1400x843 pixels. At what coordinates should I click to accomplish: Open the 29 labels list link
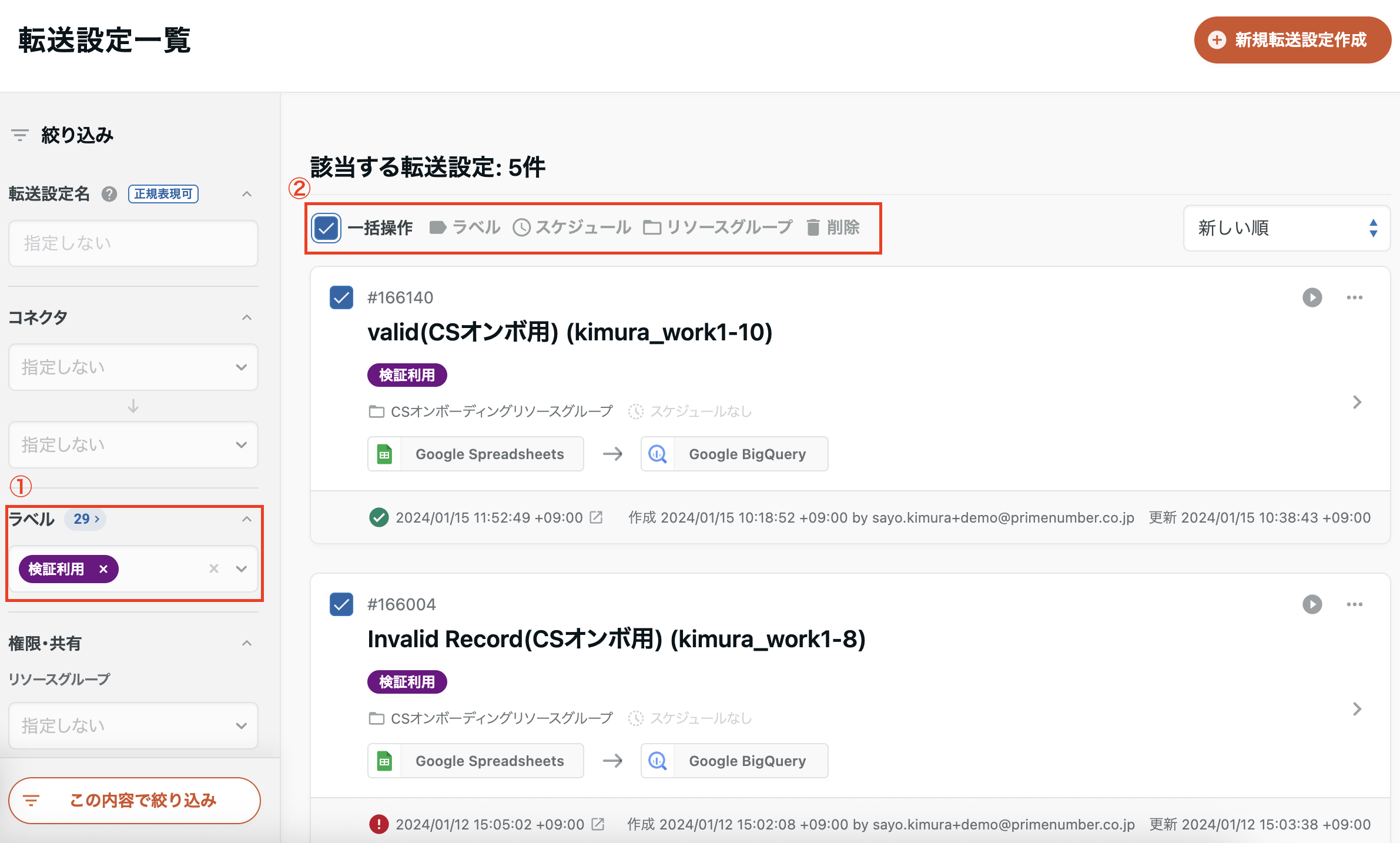(86, 519)
